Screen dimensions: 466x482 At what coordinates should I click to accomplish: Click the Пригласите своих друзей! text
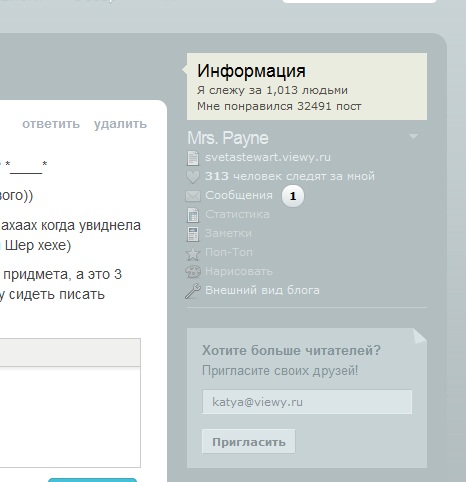tap(280, 371)
